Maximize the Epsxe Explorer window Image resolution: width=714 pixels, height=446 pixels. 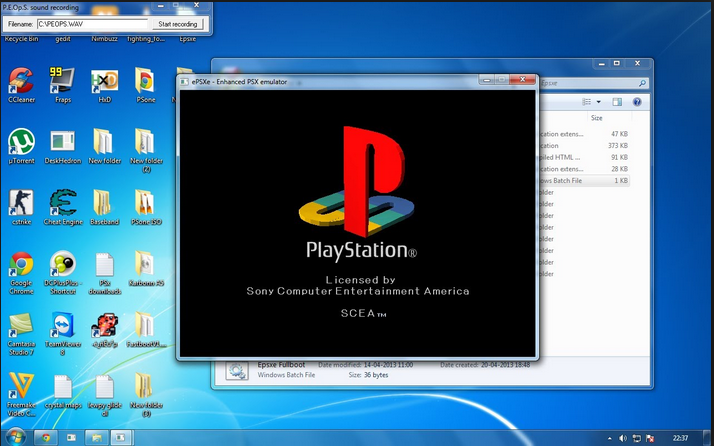coord(617,63)
